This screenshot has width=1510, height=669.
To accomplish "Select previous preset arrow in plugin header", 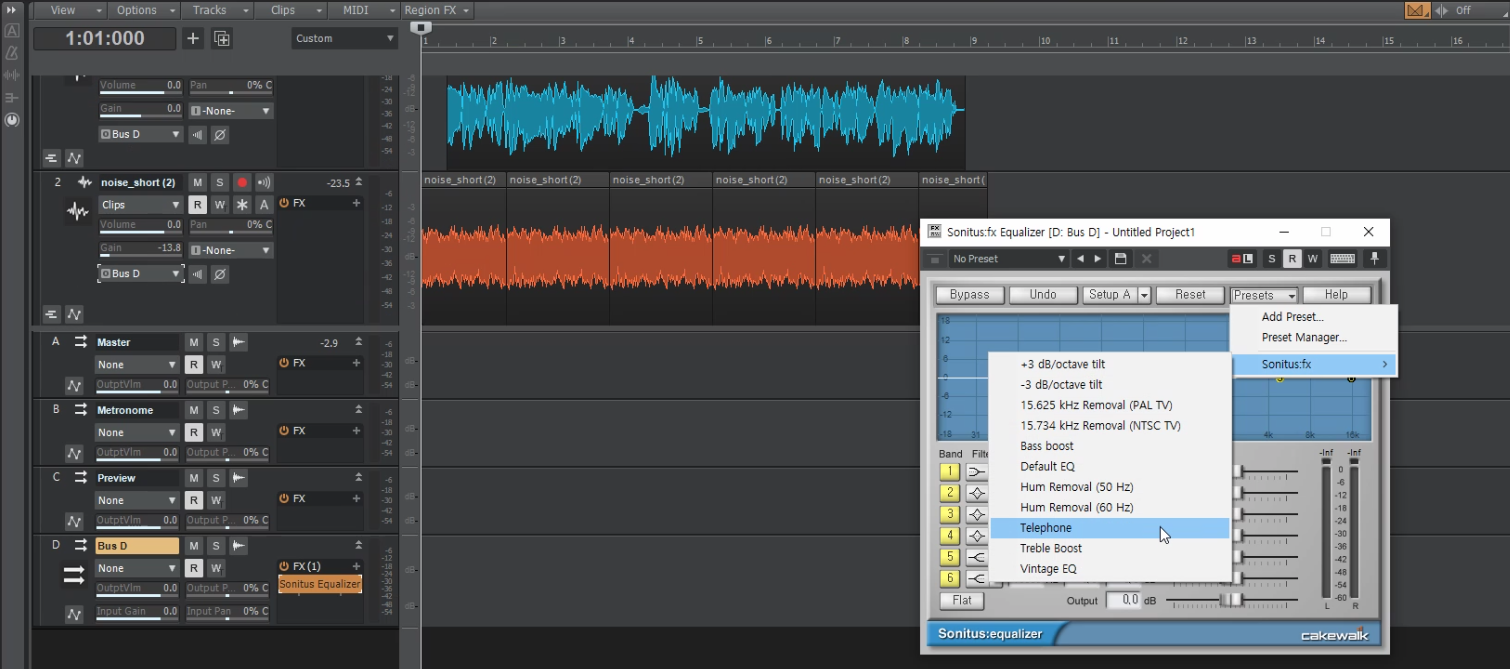I will click(x=1080, y=259).
